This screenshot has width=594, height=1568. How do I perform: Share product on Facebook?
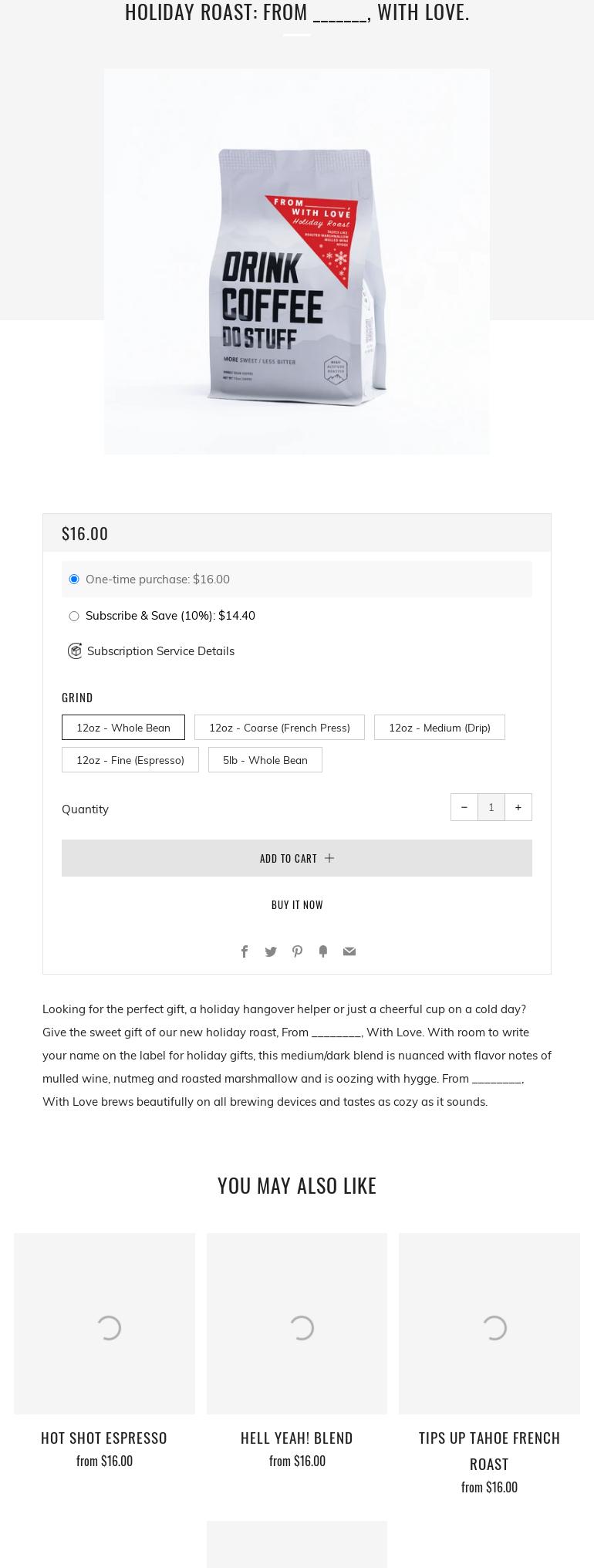coord(245,951)
